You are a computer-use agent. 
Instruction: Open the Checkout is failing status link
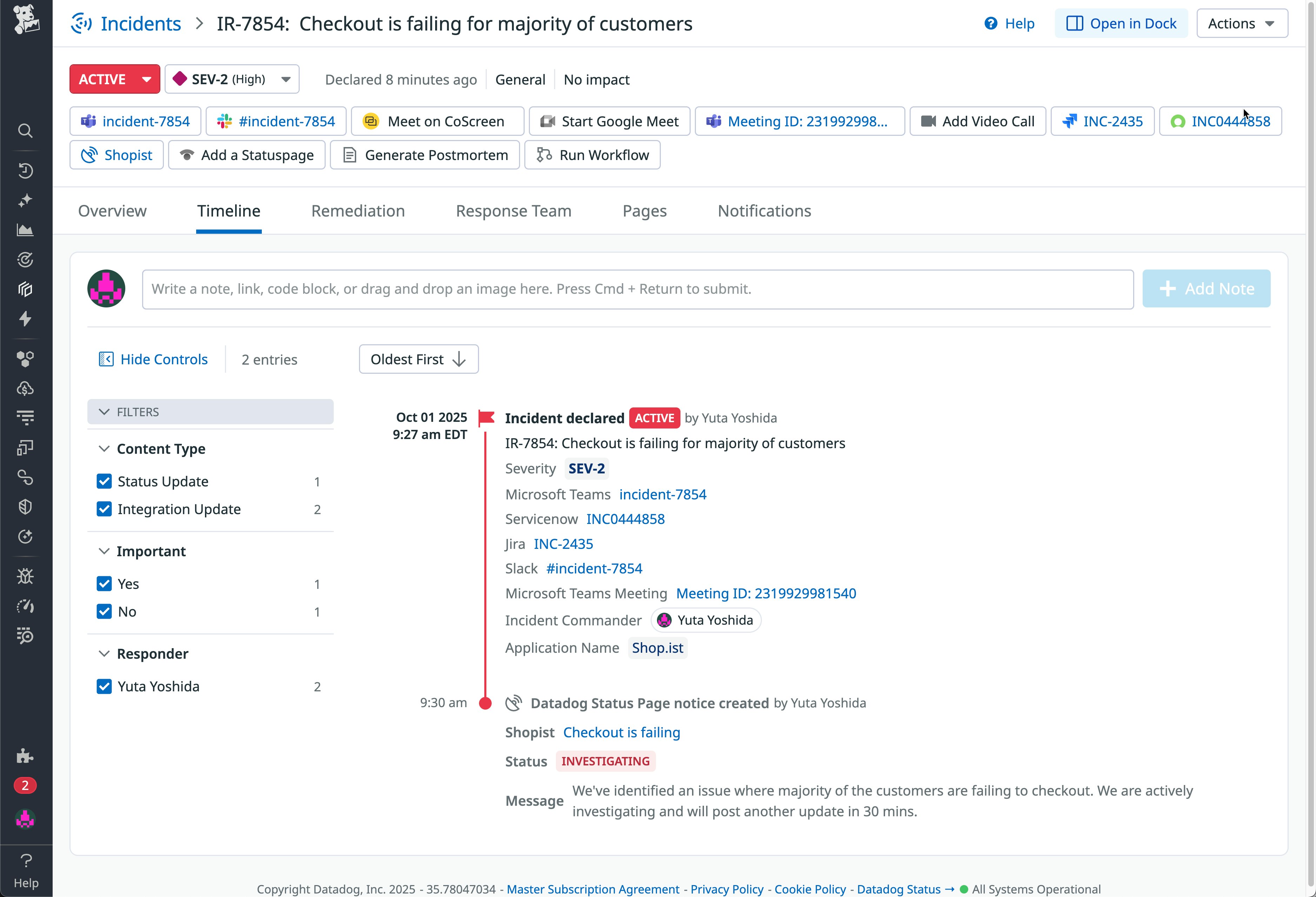point(621,732)
